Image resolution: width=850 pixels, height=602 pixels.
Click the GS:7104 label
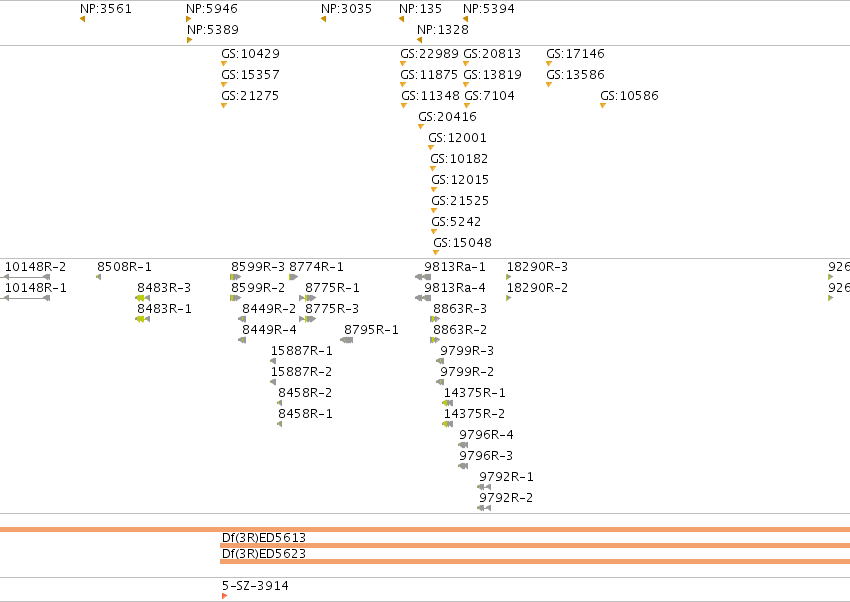click(x=490, y=96)
